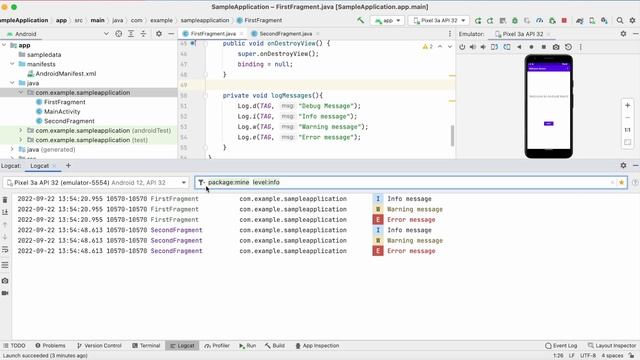Open the Build tool window
The image size is (640, 360).
click(x=275, y=346)
